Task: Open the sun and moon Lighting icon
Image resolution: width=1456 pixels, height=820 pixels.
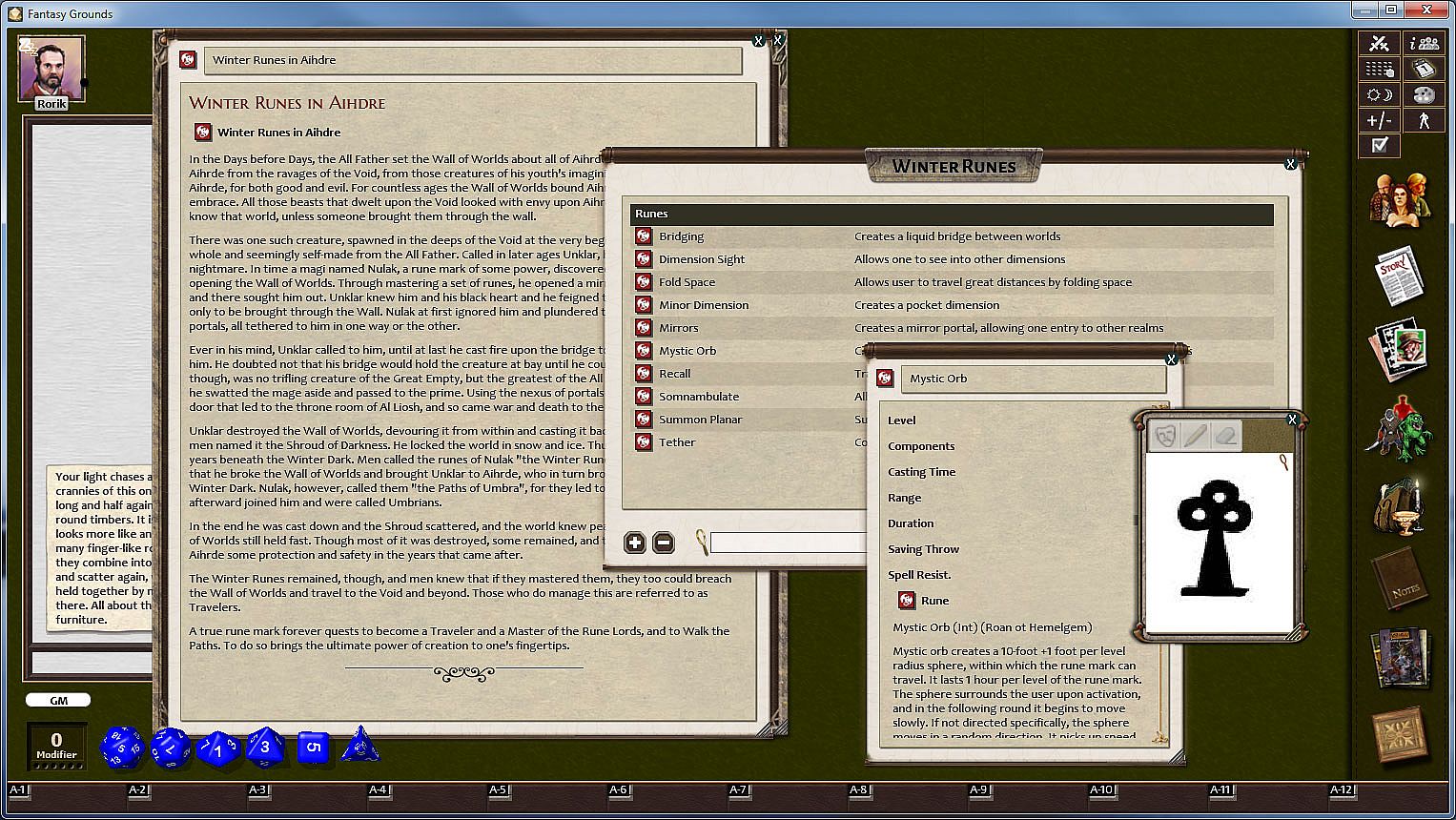Action: click(x=1379, y=94)
